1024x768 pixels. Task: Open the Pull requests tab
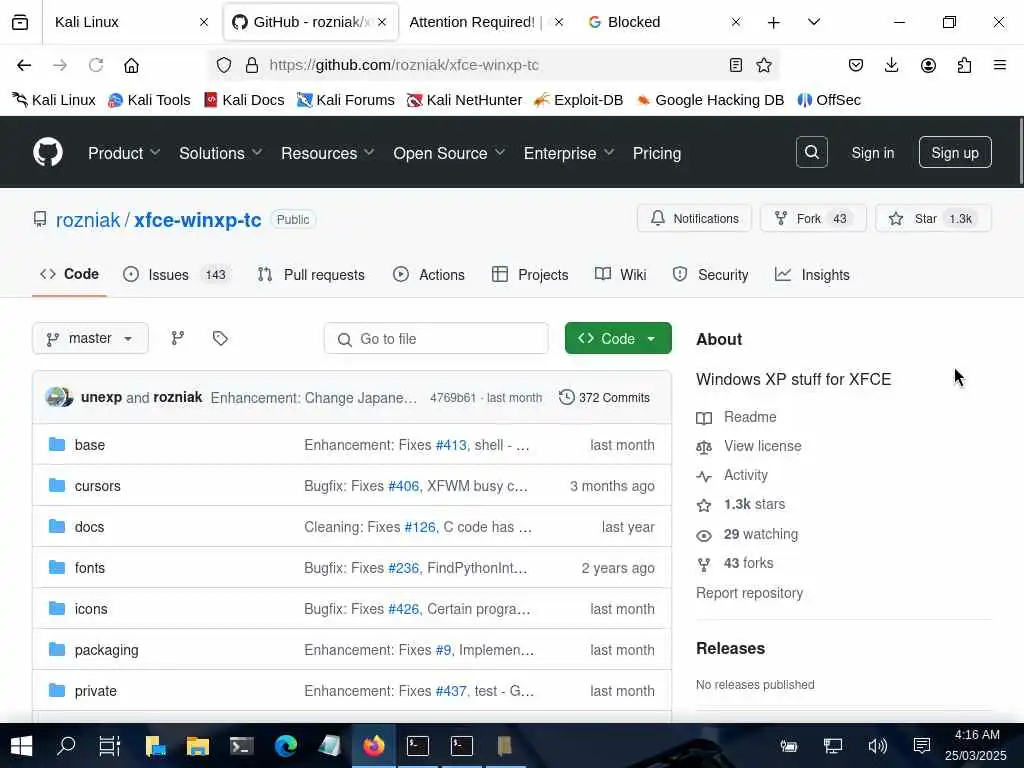(311, 275)
